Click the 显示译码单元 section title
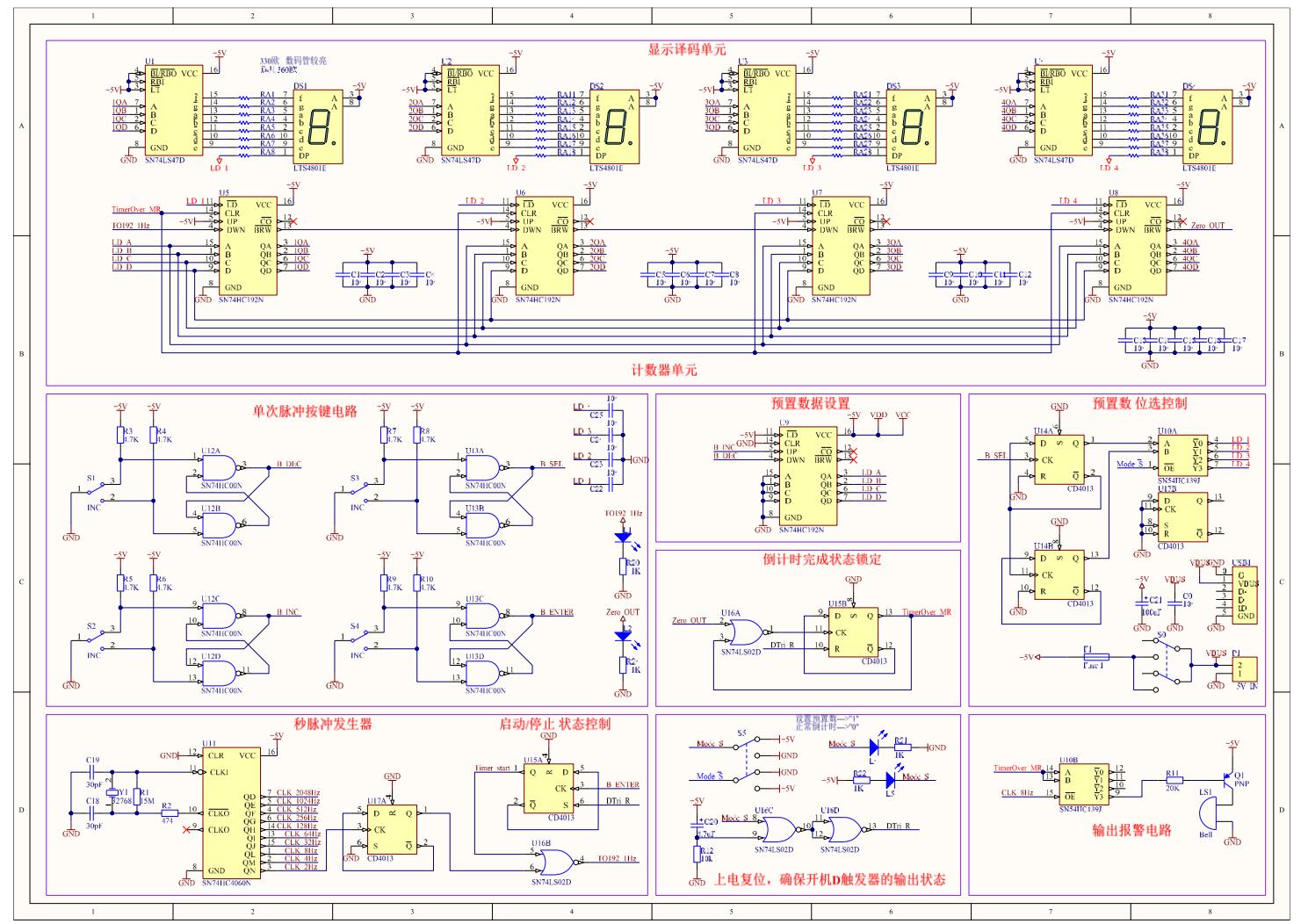Screen dimensions: 1308x924 (x=687, y=50)
